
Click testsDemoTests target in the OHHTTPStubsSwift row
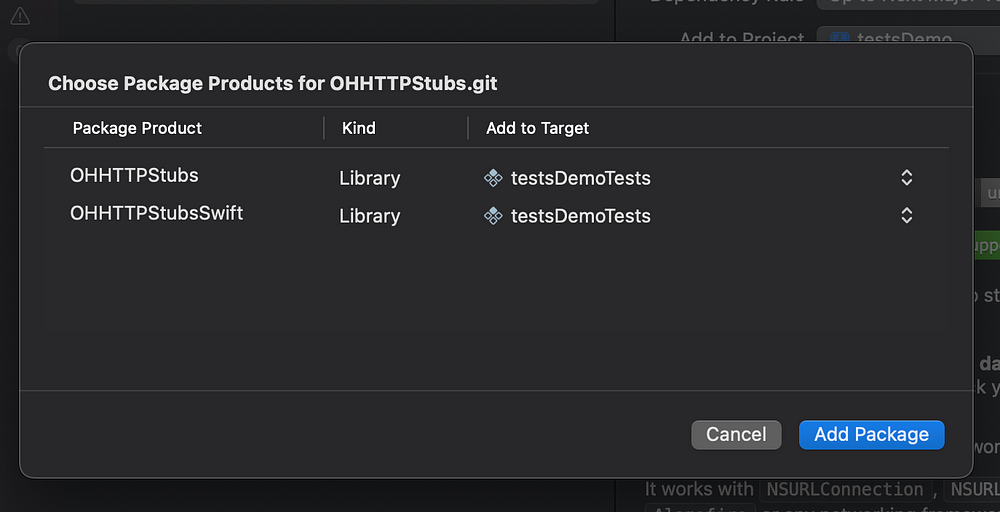pyautogui.click(x=580, y=216)
